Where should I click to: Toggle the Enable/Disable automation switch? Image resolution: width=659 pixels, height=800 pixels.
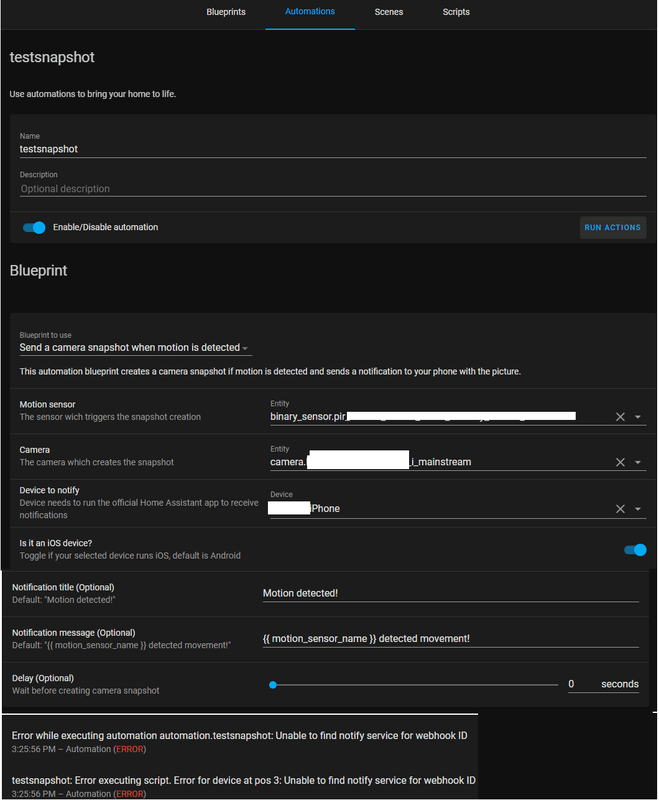(35, 228)
